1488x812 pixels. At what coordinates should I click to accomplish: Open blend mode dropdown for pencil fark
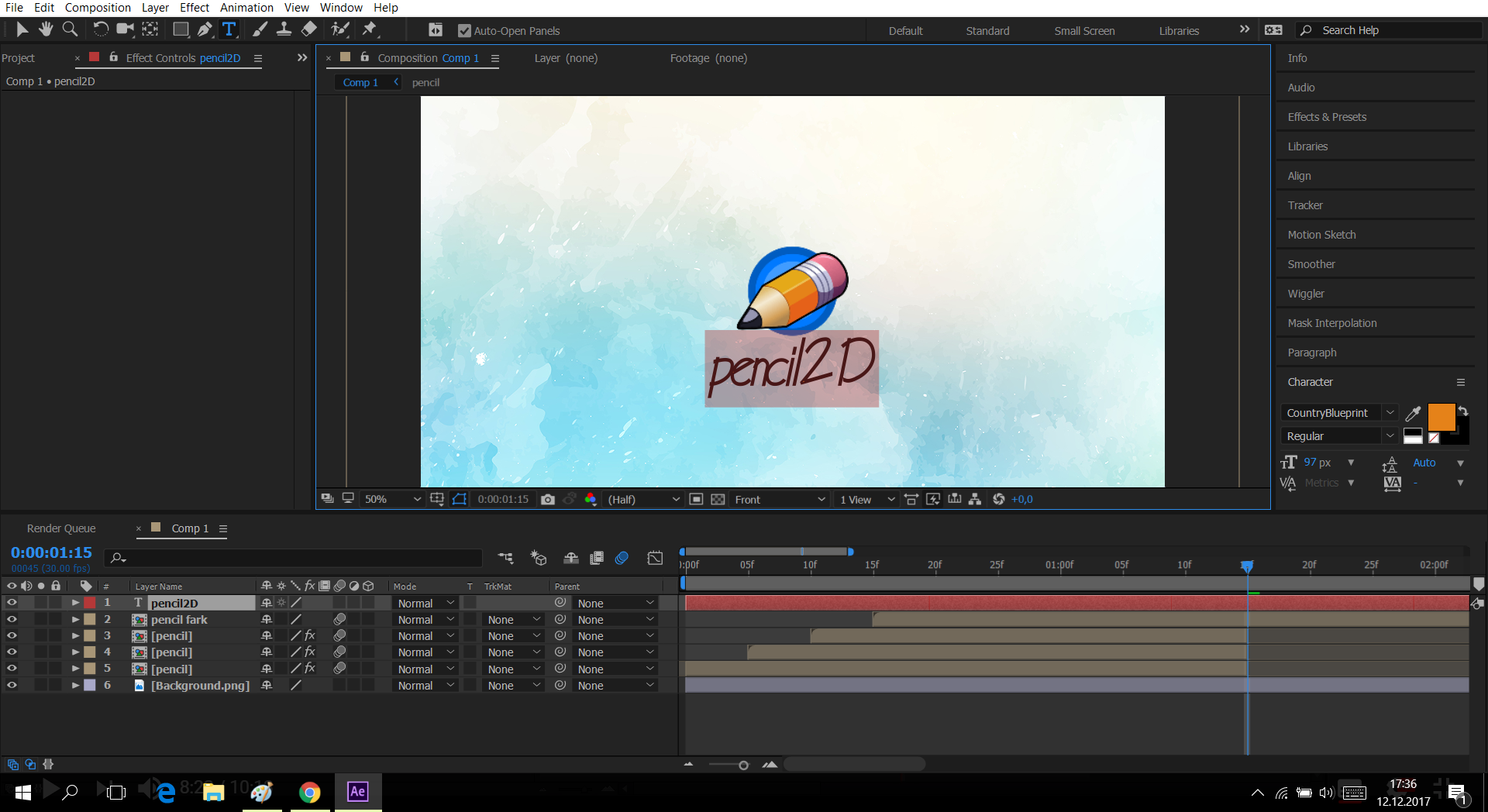pos(425,620)
